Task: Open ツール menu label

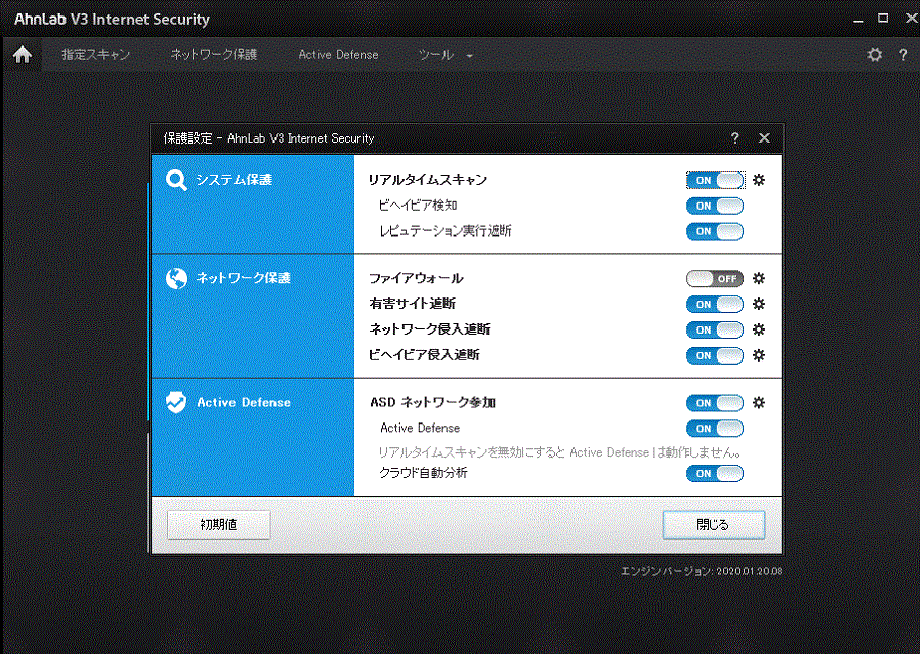Action: click(436, 55)
